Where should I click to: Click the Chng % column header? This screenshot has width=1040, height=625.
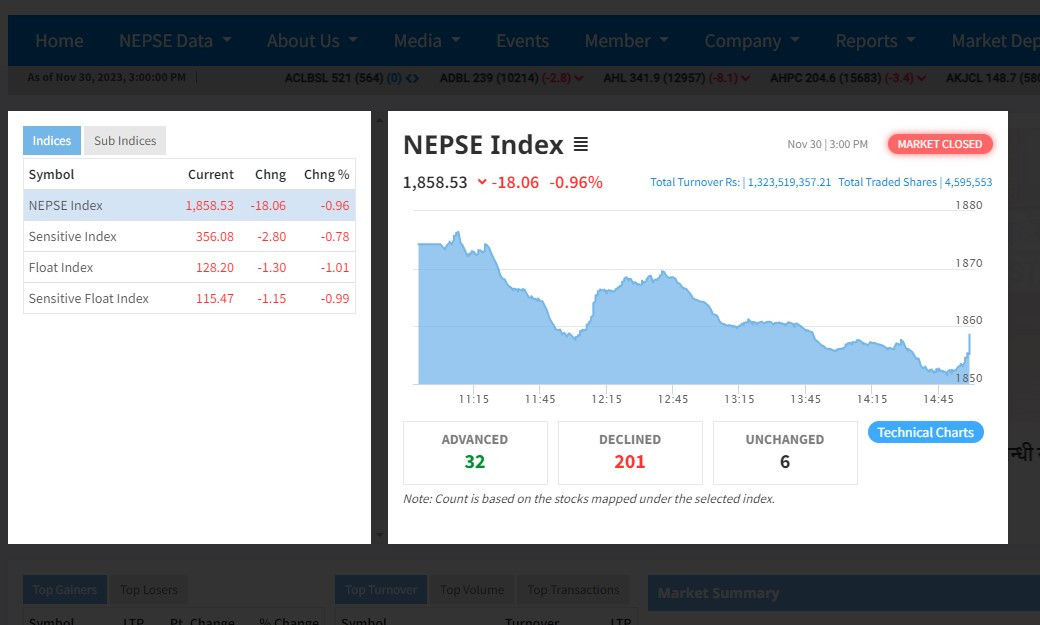coord(326,174)
